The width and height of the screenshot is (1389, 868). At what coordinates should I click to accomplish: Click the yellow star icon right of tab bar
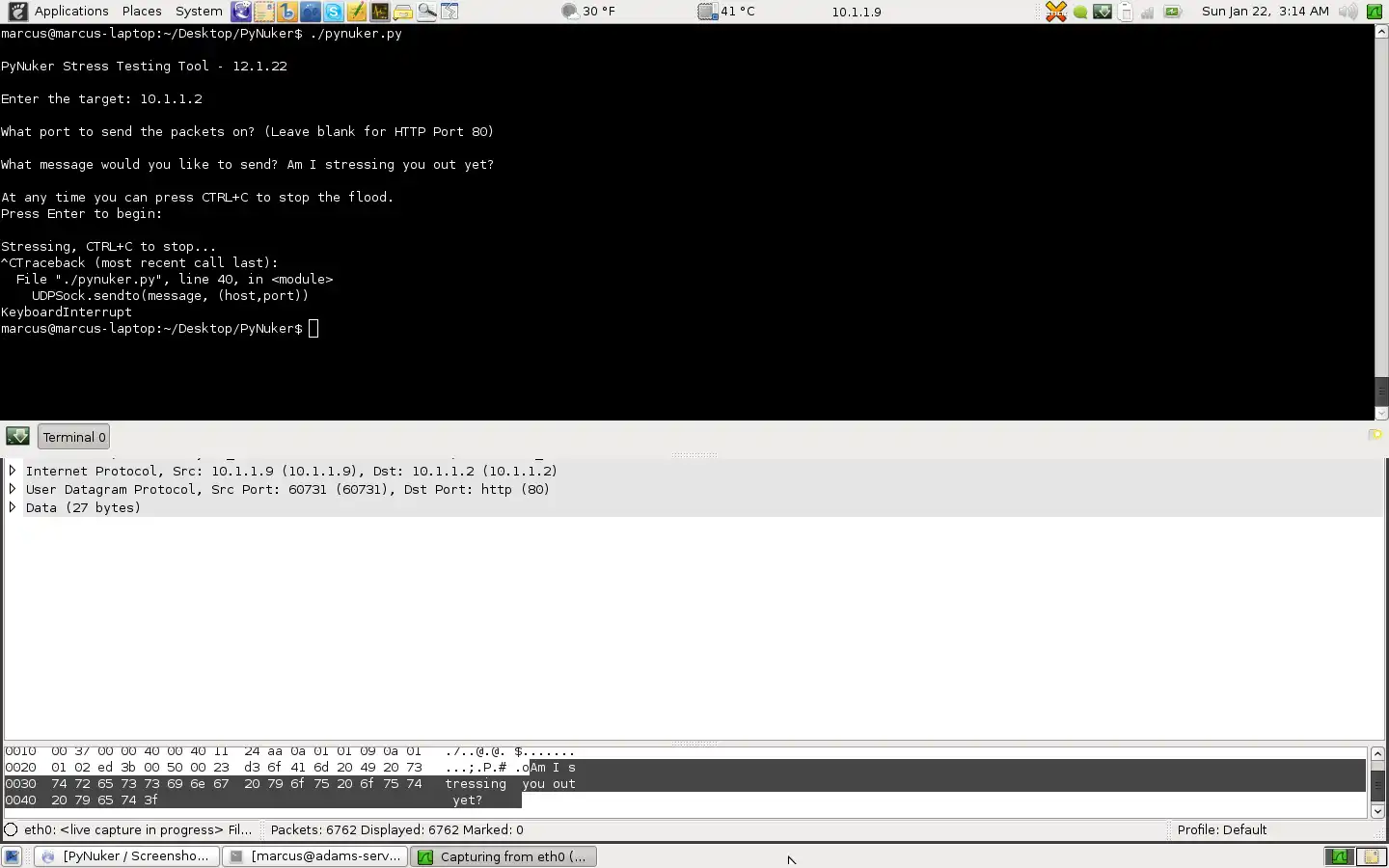(x=1375, y=435)
